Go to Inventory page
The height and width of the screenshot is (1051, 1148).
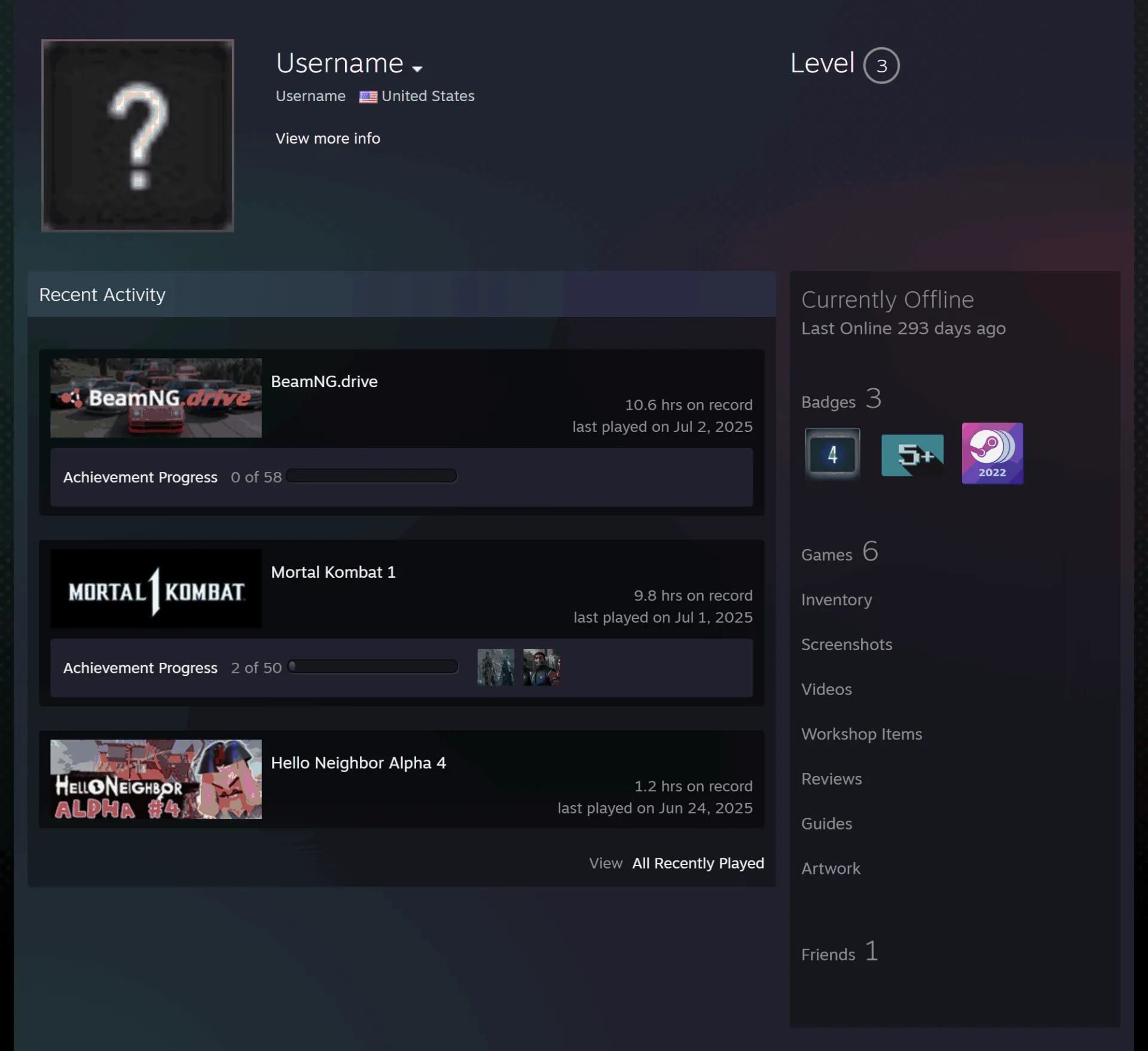(836, 600)
